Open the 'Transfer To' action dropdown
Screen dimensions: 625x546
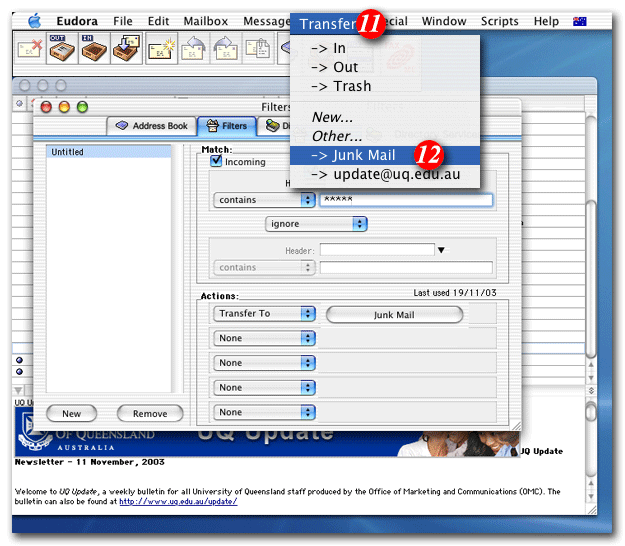point(265,314)
